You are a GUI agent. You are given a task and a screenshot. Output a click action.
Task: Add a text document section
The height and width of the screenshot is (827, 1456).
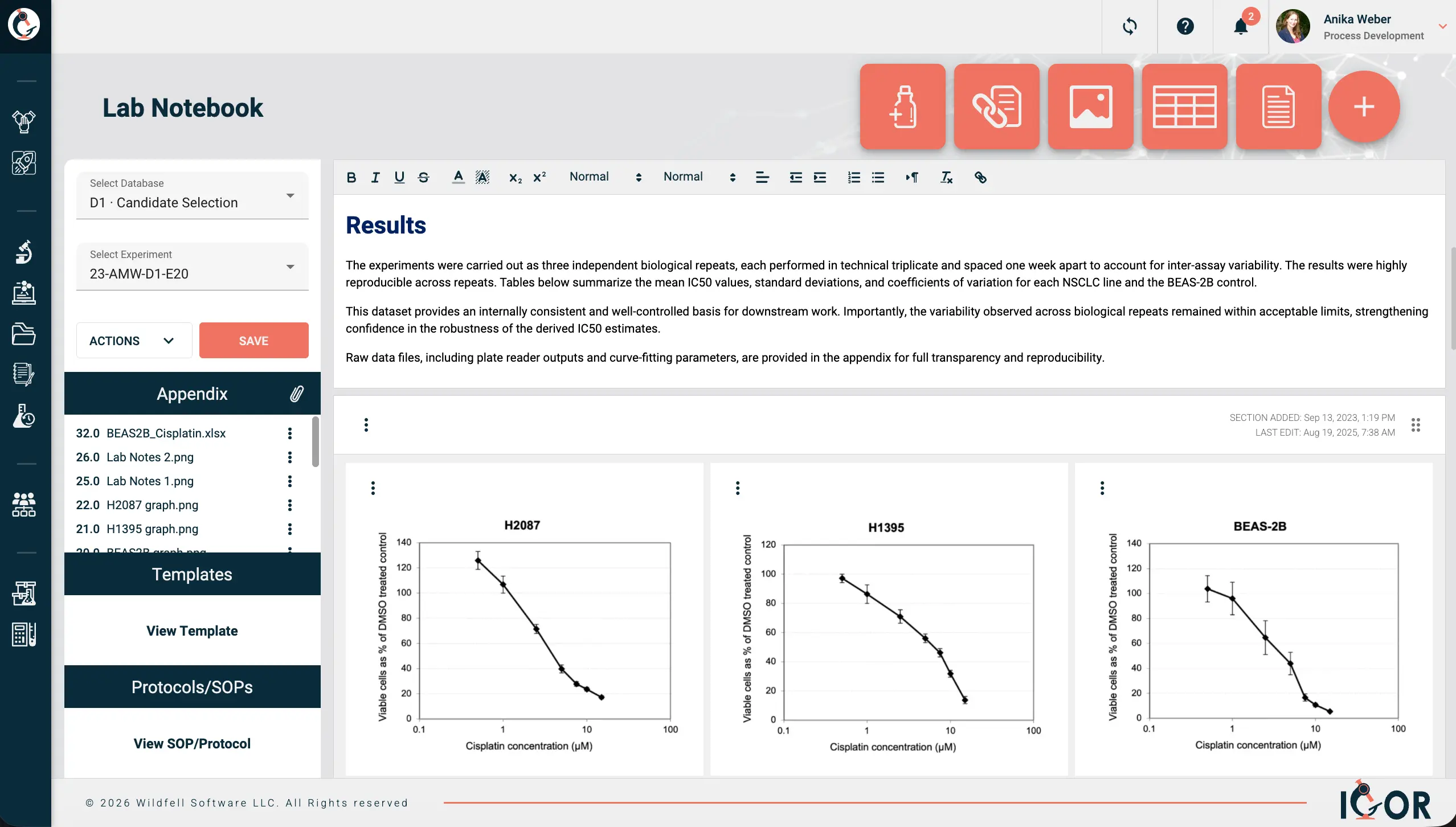coord(1278,107)
